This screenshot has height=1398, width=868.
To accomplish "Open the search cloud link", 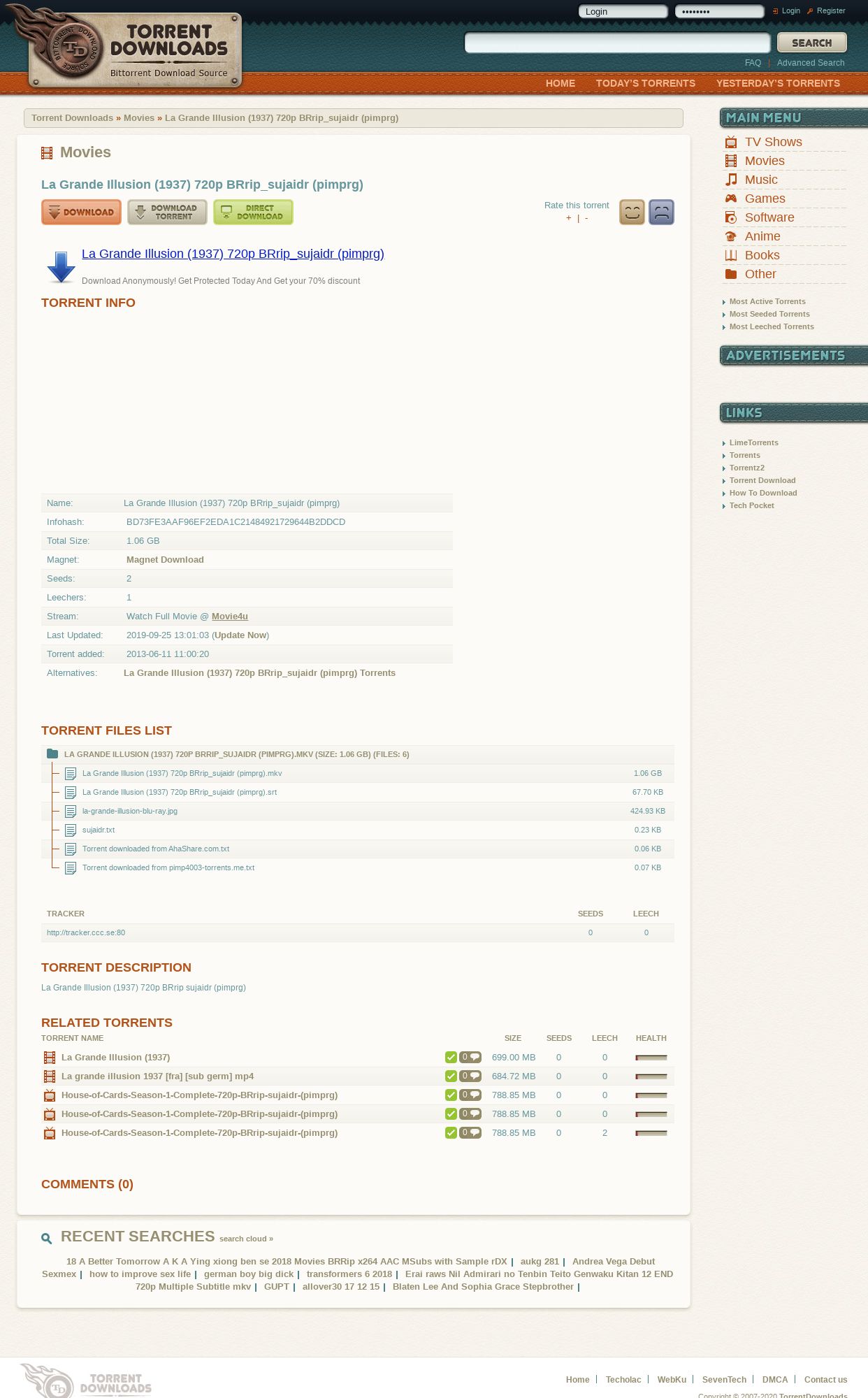I will click(246, 1239).
